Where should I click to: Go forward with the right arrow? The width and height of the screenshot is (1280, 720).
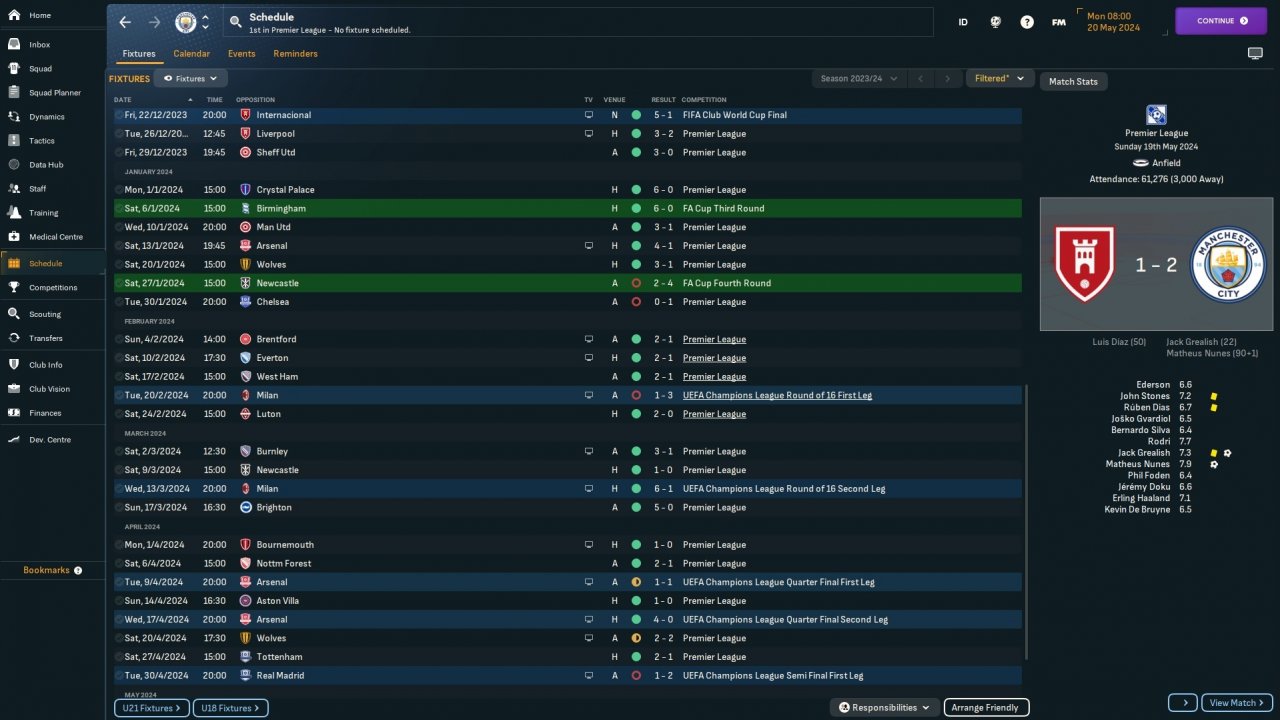[154, 21]
